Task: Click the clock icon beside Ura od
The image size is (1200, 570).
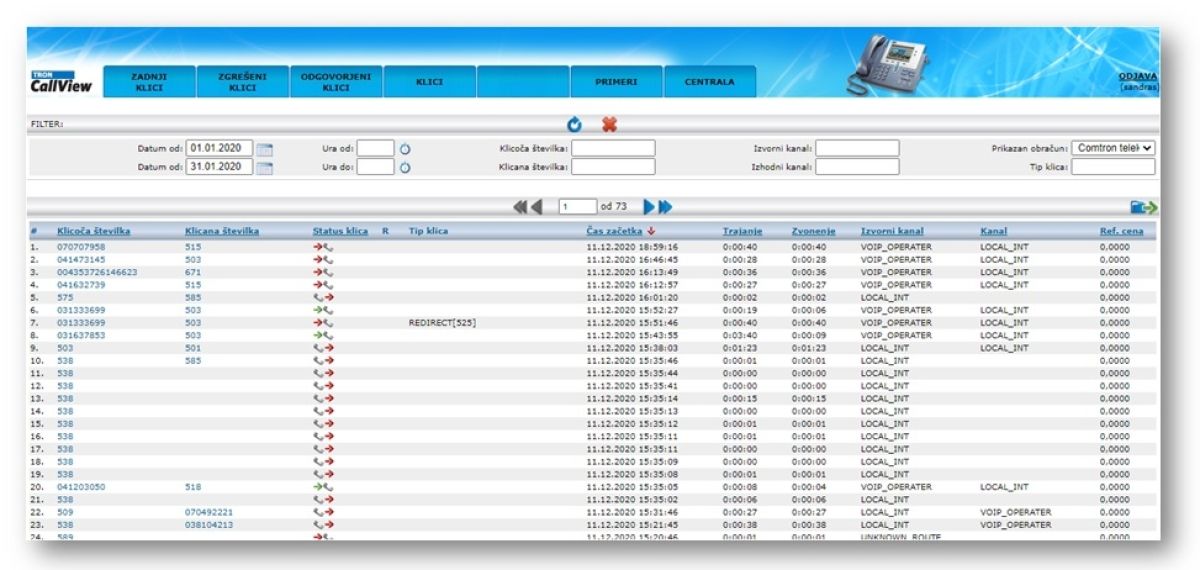Action: (x=407, y=149)
